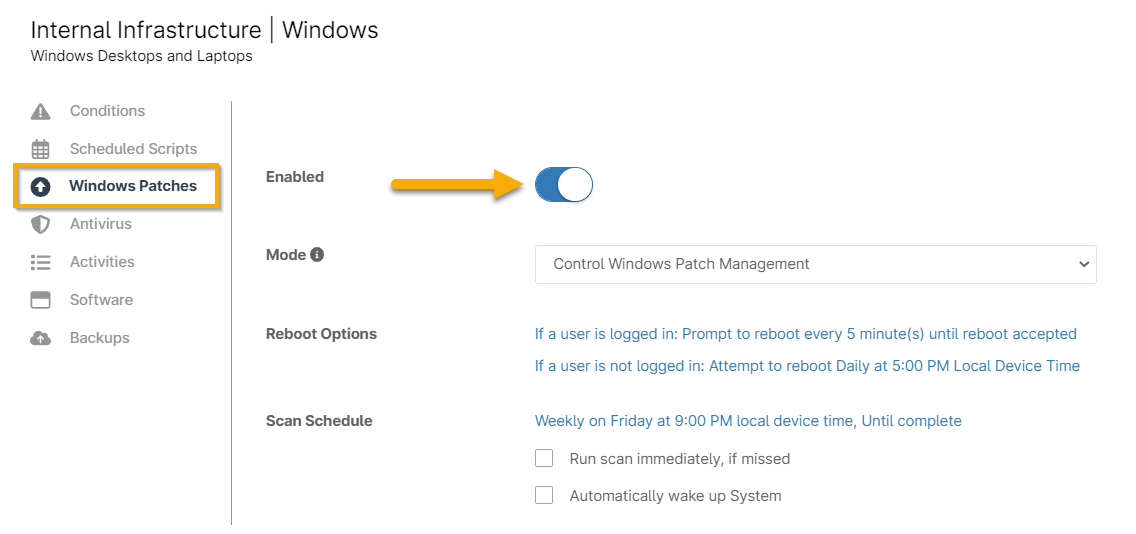Viewport: 1136px width, 534px height.
Task: Click the Backups cloud icon
Action: [x=40, y=338]
